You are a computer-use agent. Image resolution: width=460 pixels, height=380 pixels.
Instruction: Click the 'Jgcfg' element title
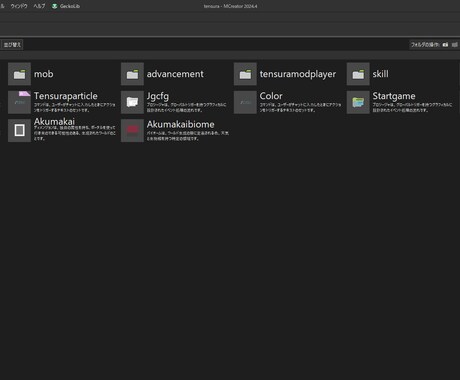(x=158, y=96)
